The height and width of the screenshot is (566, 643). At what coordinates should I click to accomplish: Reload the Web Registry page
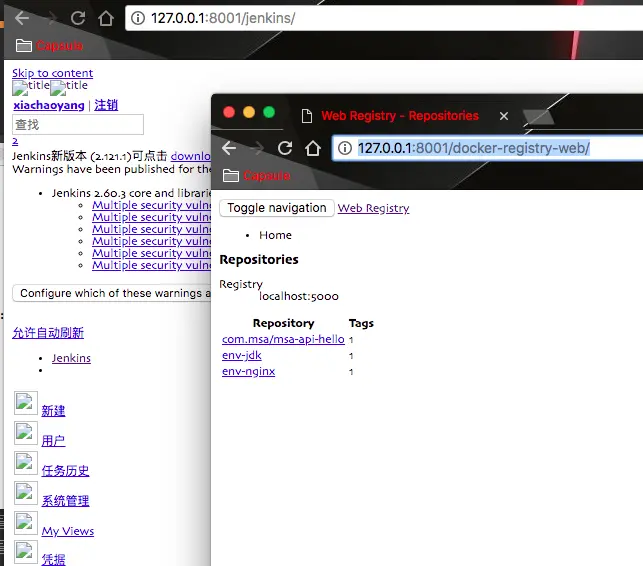point(285,148)
